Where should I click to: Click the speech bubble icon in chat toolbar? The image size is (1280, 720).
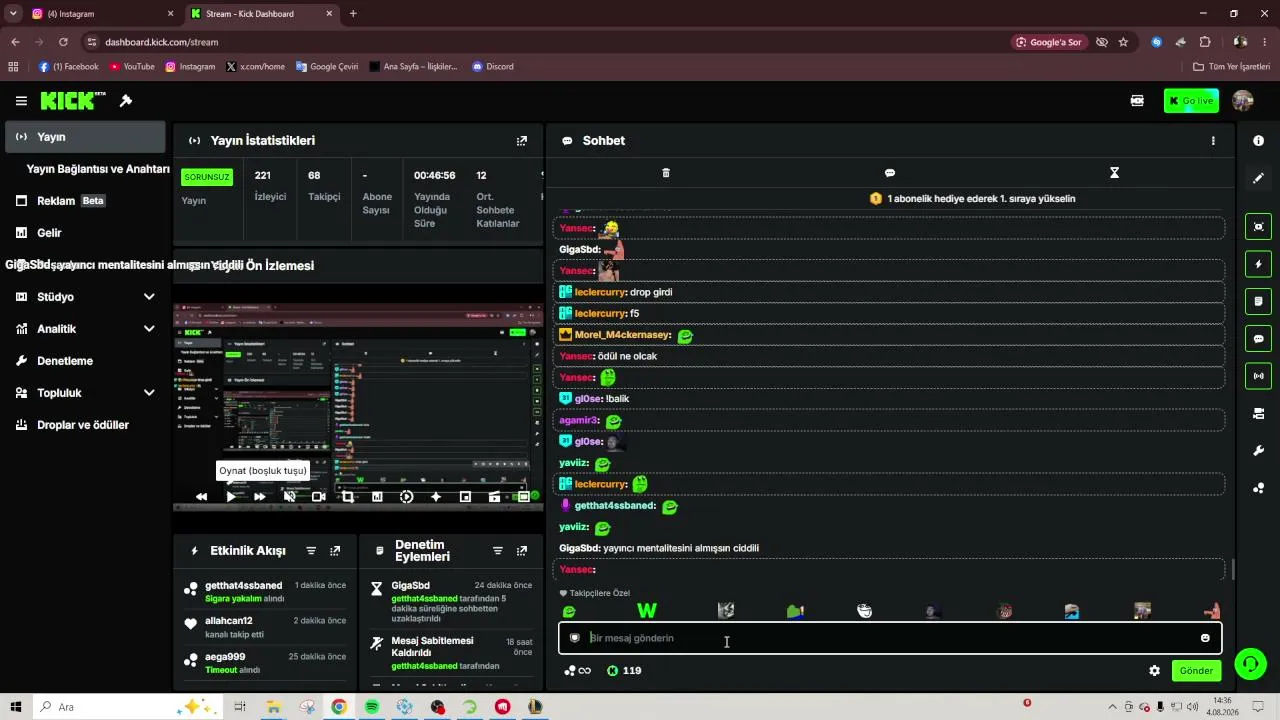[890, 173]
